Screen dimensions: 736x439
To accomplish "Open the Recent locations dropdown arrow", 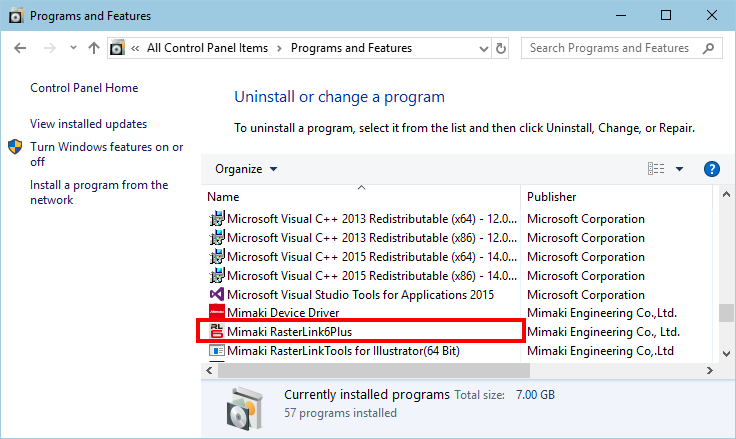I will (x=71, y=48).
